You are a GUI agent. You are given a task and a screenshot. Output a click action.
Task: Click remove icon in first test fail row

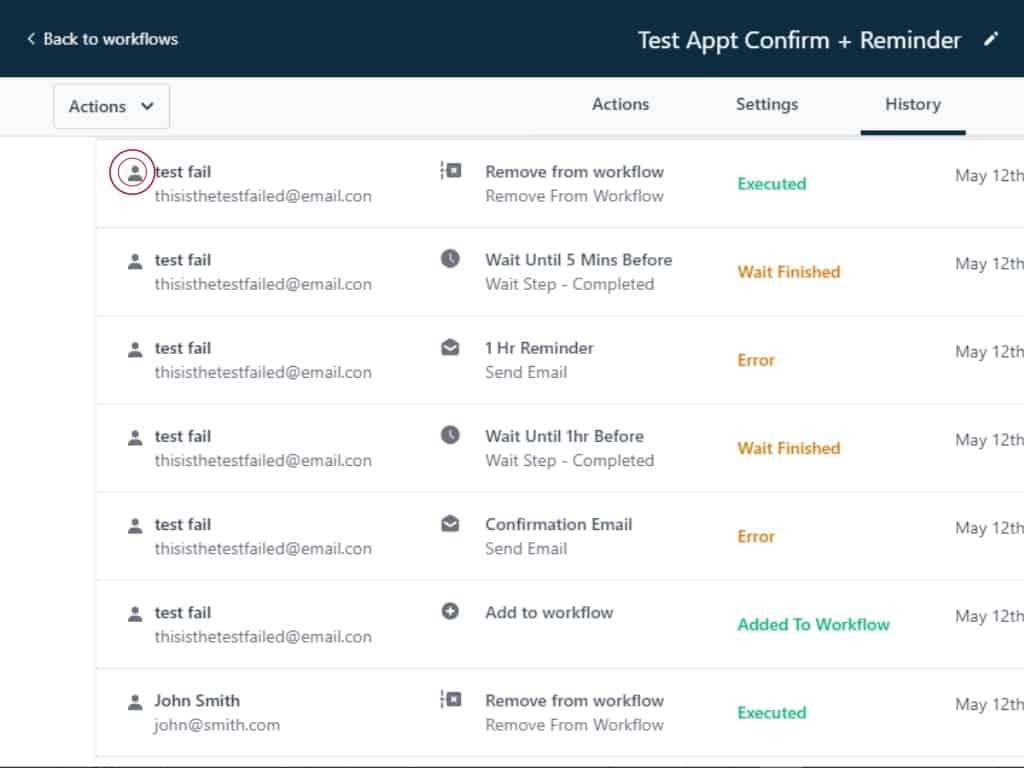(x=450, y=171)
